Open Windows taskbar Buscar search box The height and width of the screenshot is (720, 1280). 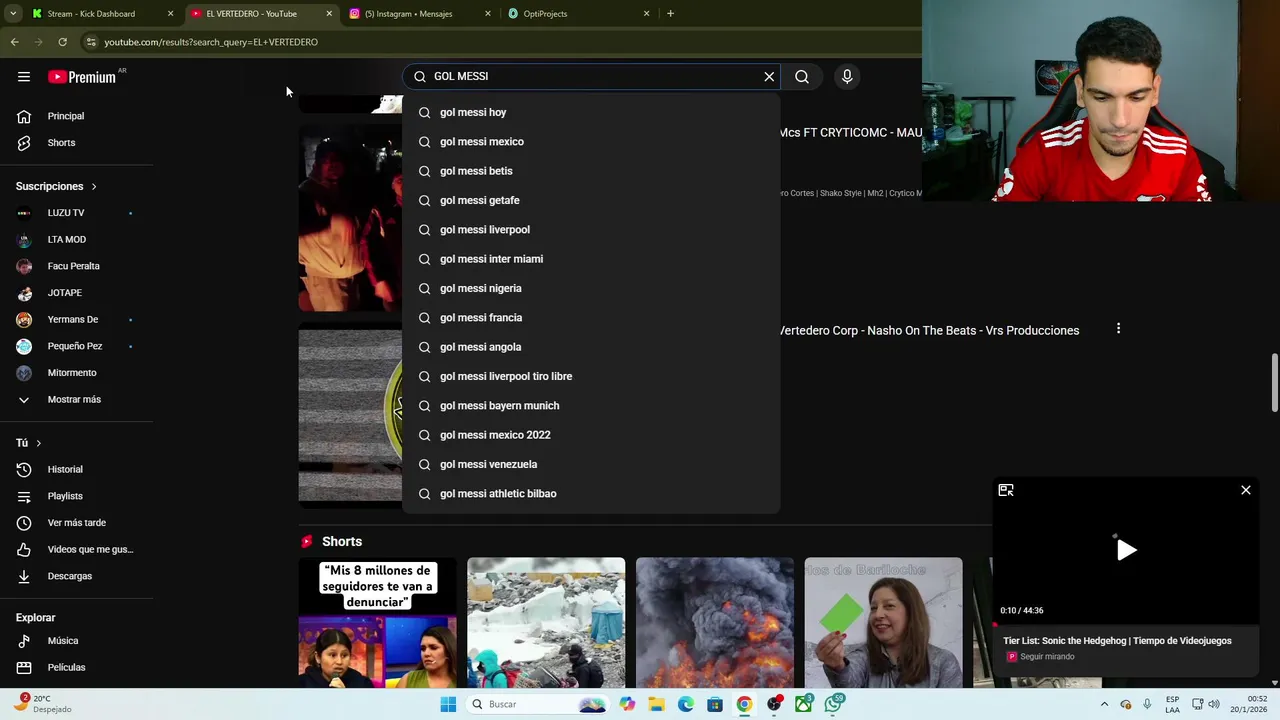point(539,704)
